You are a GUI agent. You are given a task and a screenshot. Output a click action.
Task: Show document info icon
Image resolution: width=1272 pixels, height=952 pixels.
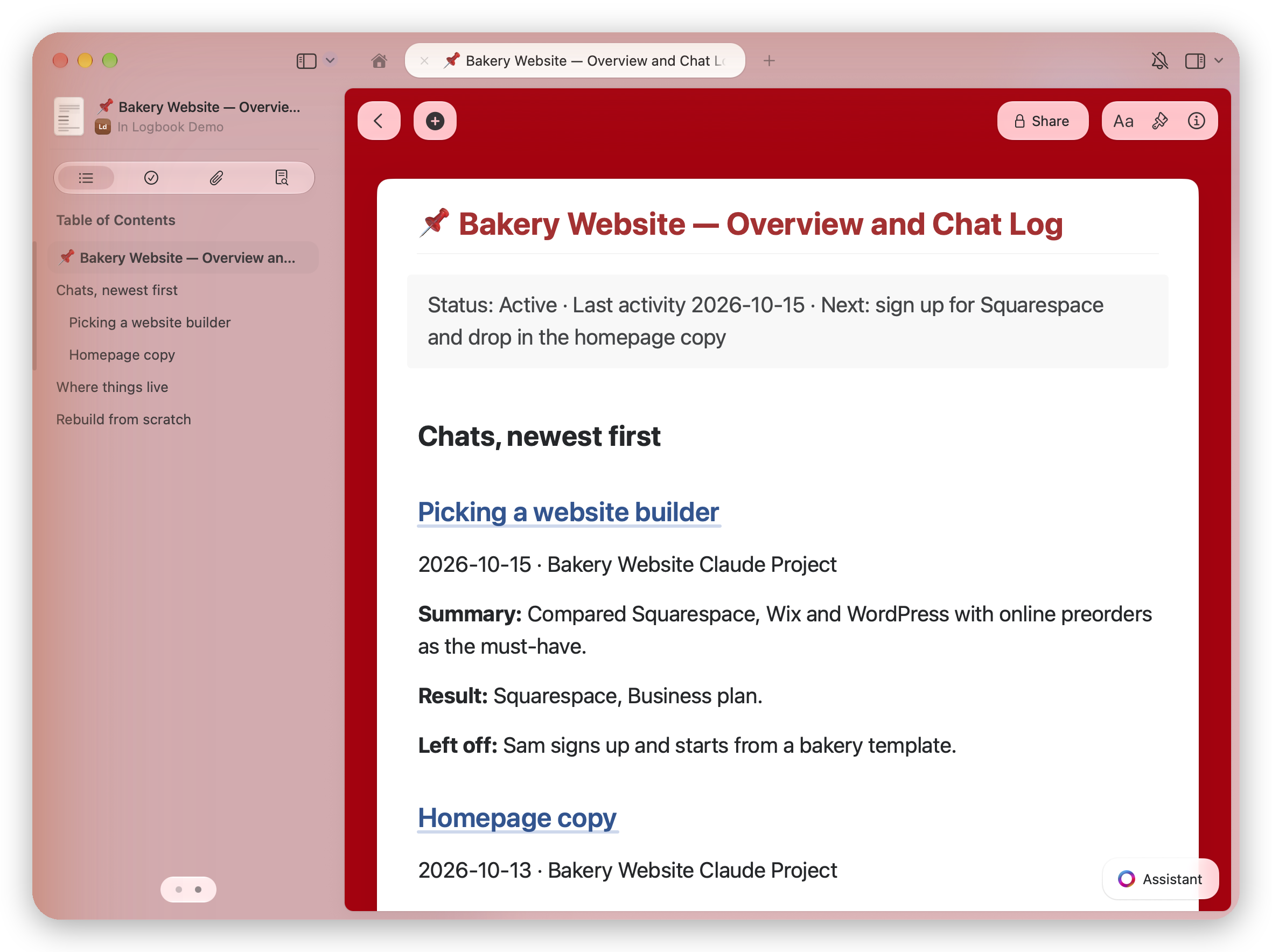click(1196, 121)
